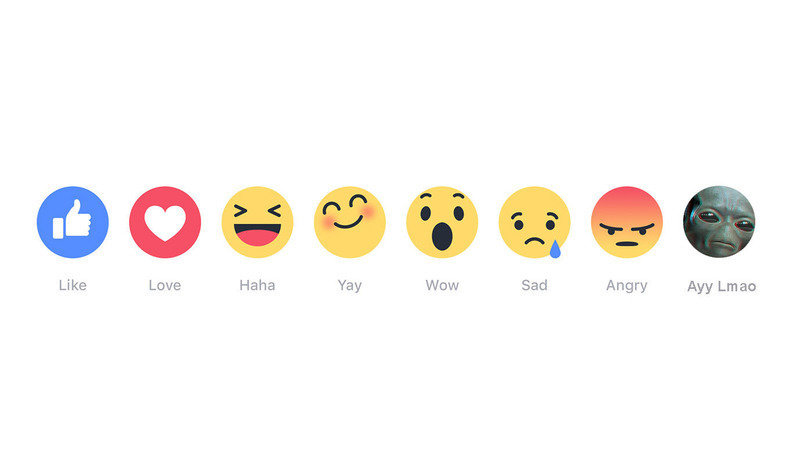Click the blue thumbs-up Like reaction

(x=72, y=222)
